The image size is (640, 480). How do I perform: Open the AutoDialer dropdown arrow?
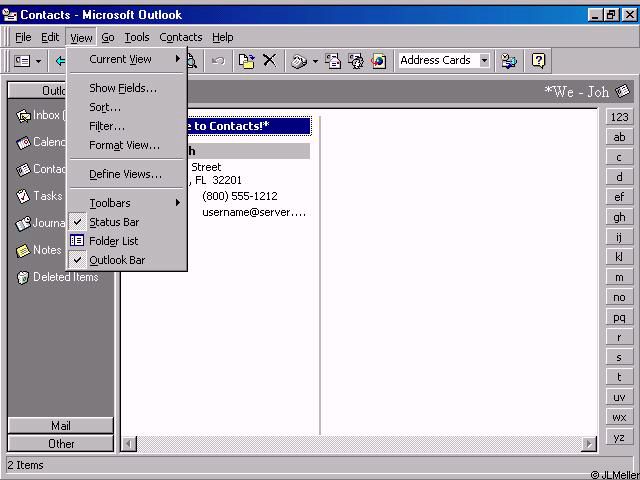(x=315, y=62)
